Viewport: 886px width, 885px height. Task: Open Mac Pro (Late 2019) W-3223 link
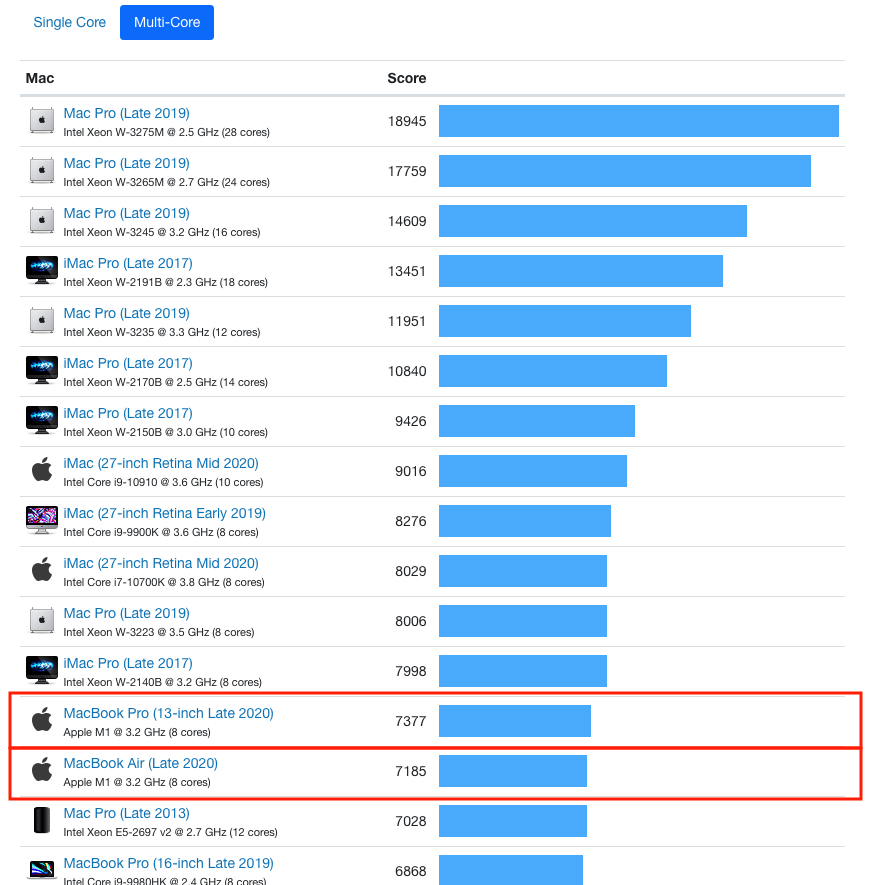tap(127, 614)
